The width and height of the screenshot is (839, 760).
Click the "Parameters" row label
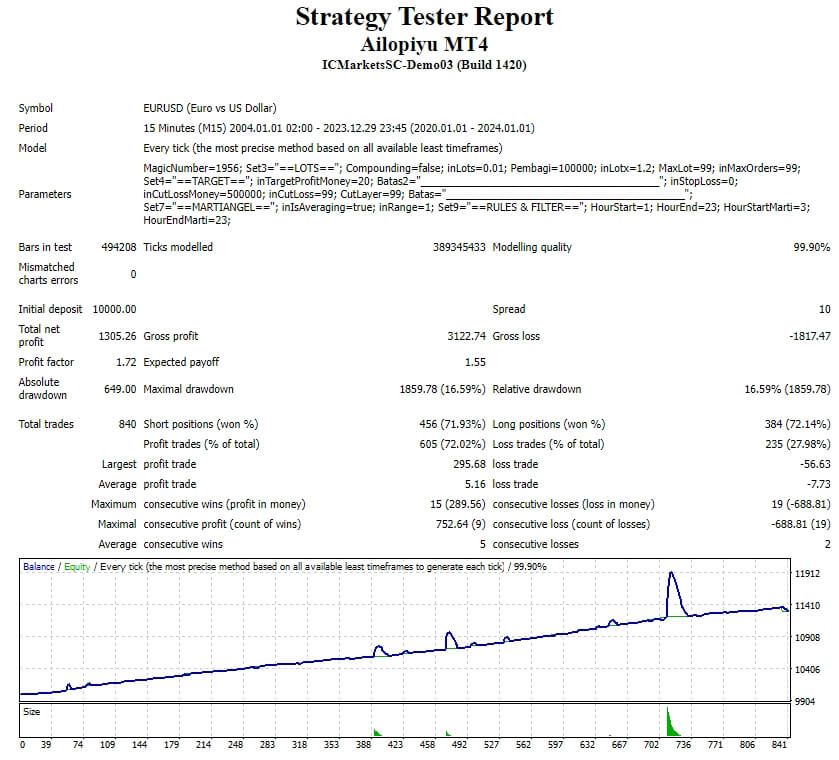click(x=45, y=194)
